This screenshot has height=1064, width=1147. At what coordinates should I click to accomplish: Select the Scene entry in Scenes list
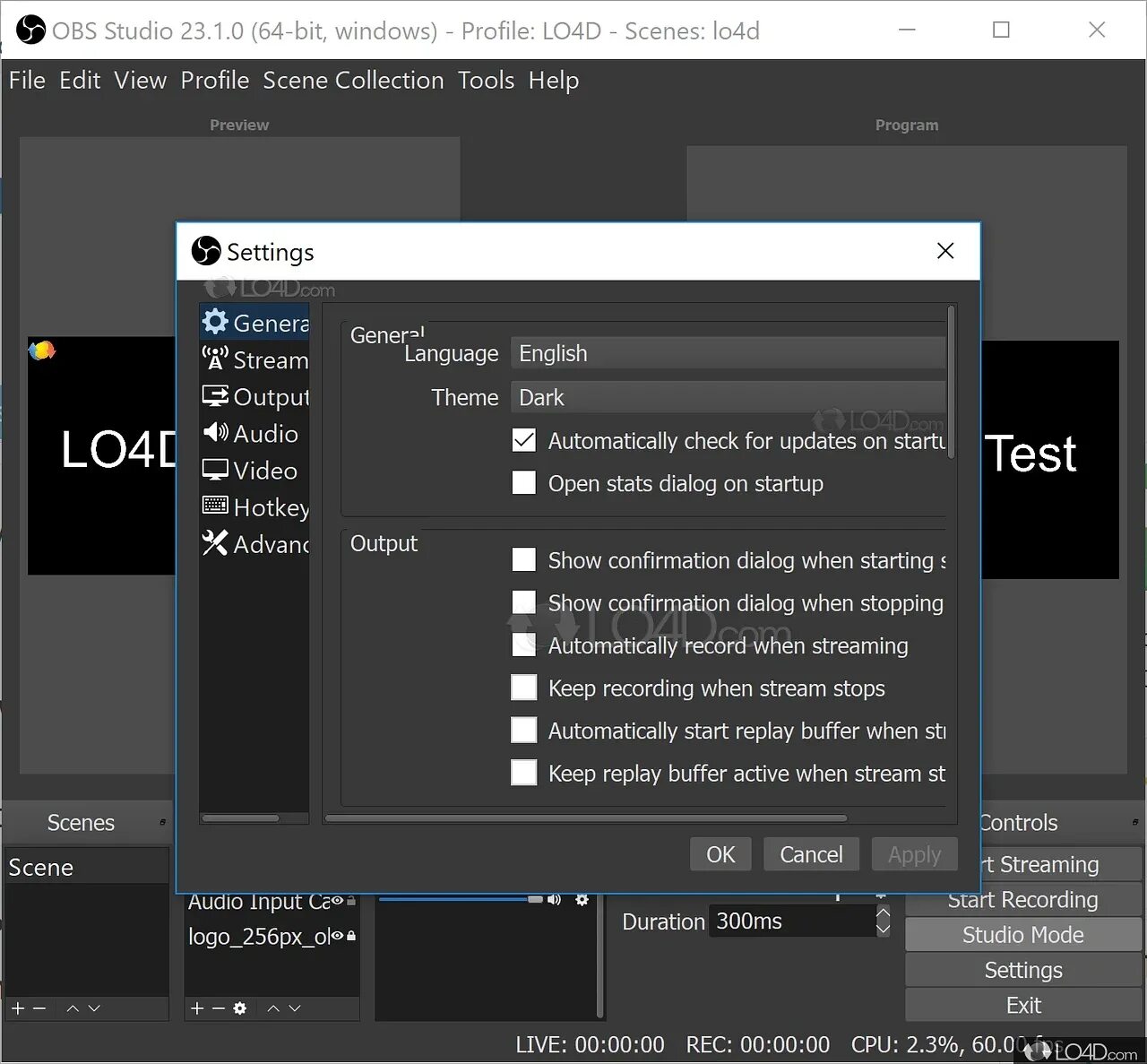pyautogui.click(x=86, y=867)
